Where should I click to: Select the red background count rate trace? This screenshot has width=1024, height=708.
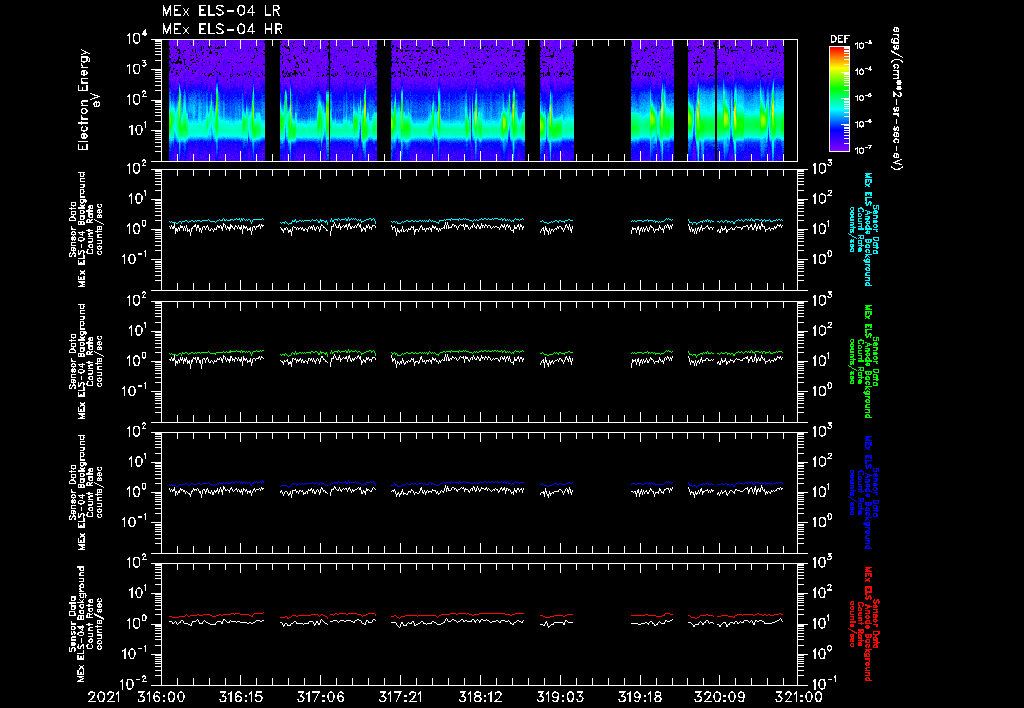pyautogui.click(x=475, y=615)
